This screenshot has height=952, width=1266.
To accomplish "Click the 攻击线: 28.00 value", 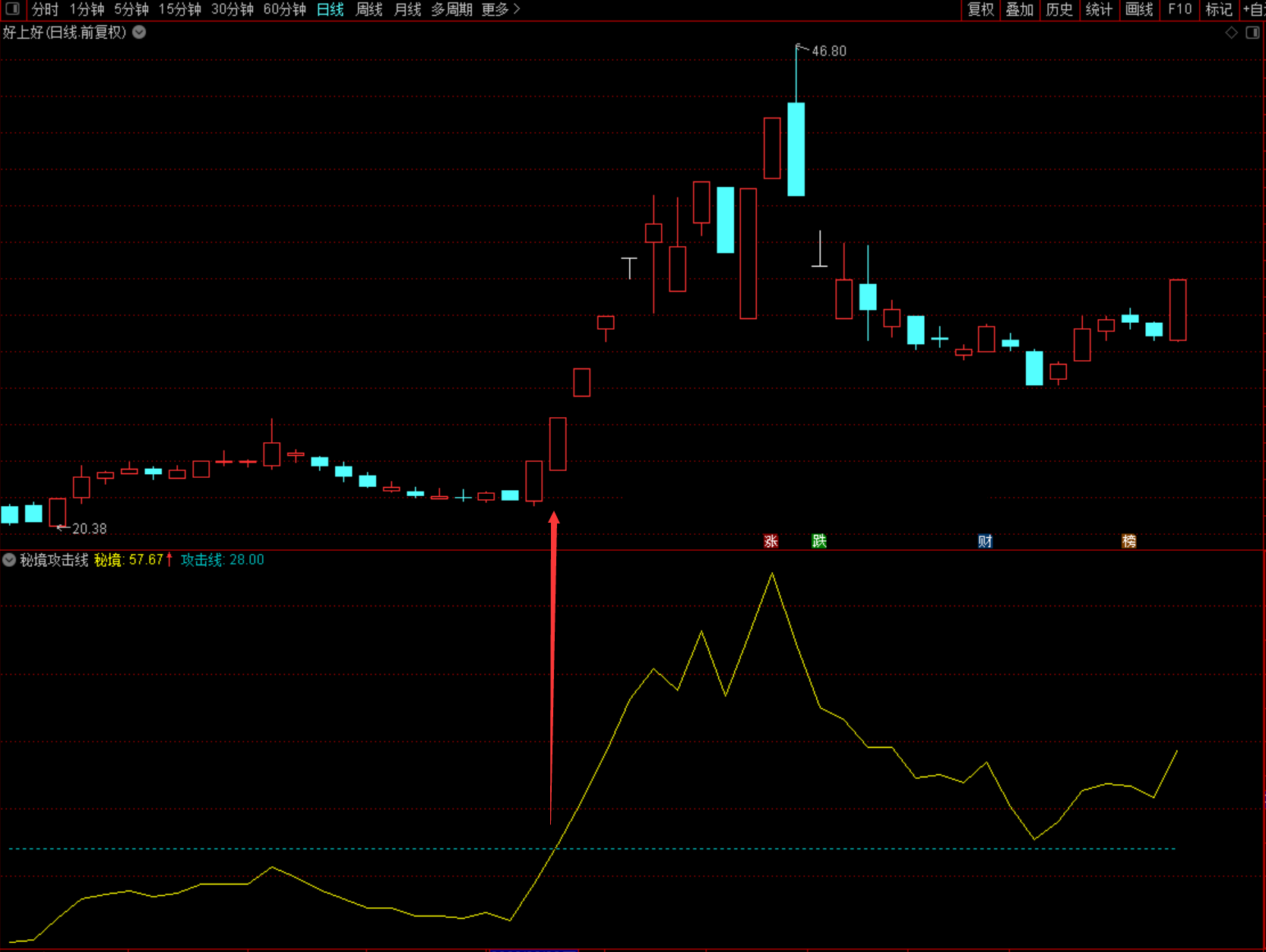I will coord(223,560).
